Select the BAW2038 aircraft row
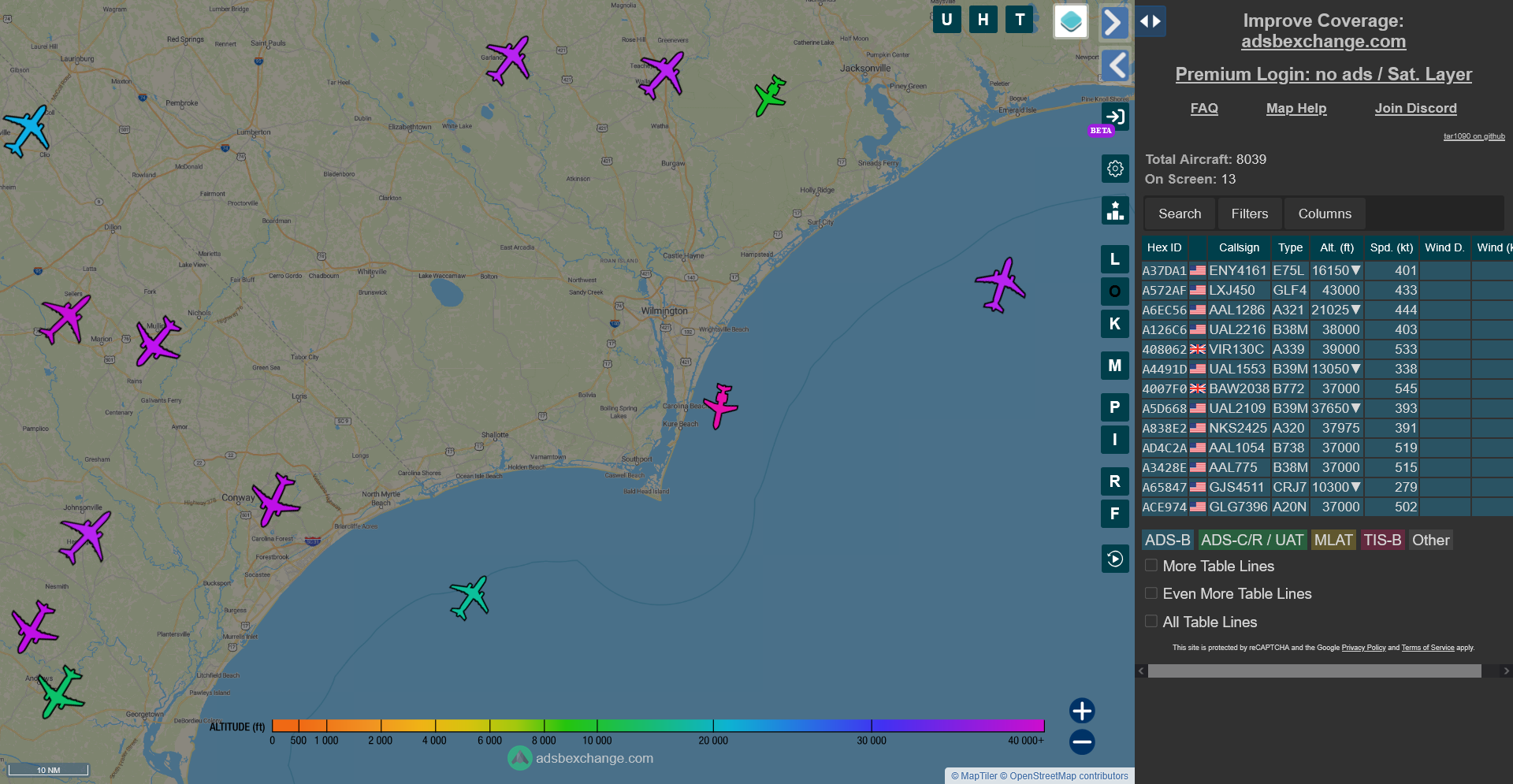 click(1327, 388)
